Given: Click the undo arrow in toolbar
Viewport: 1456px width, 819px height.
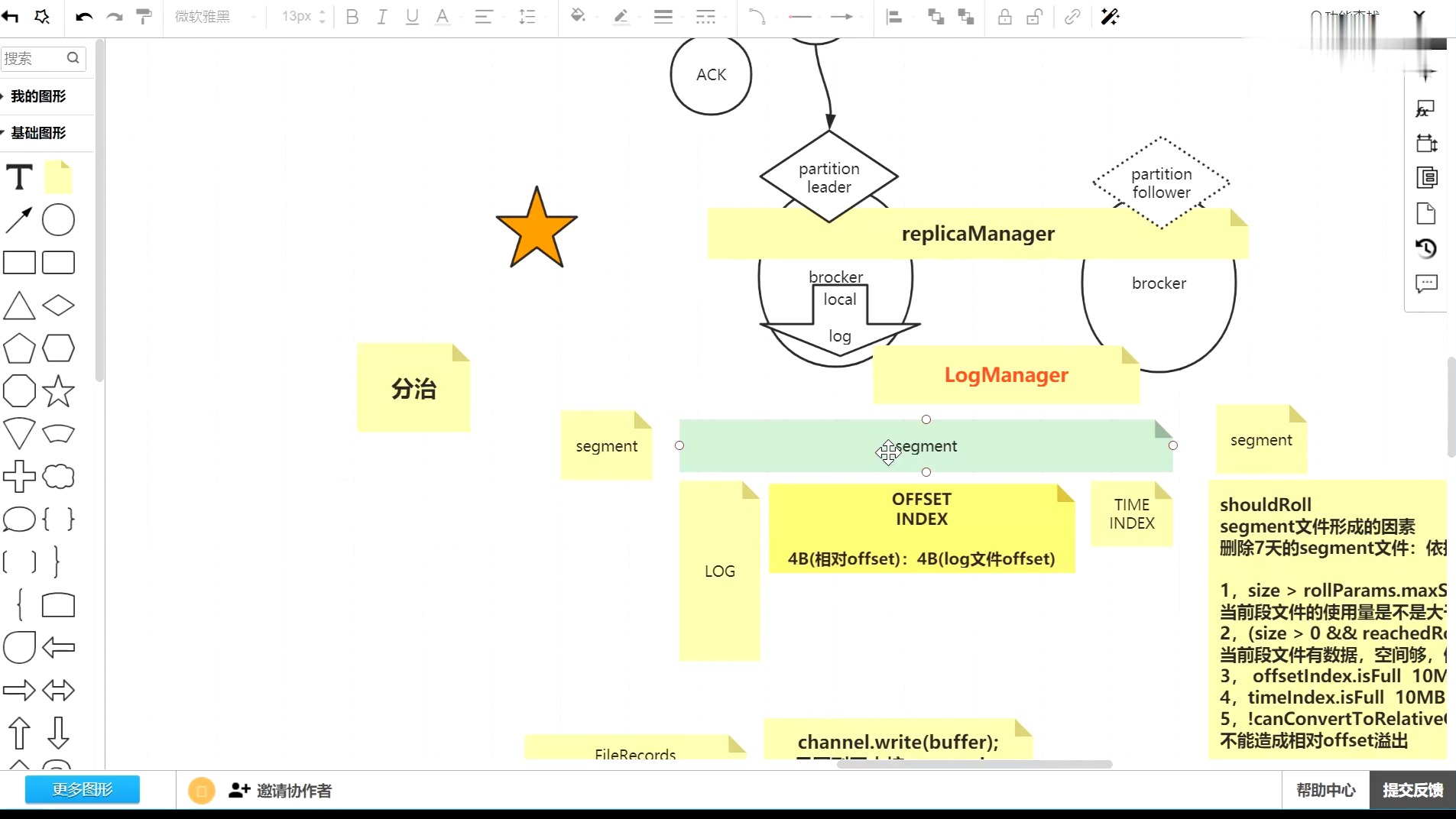Looking at the screenshot, I should (84, 17).
